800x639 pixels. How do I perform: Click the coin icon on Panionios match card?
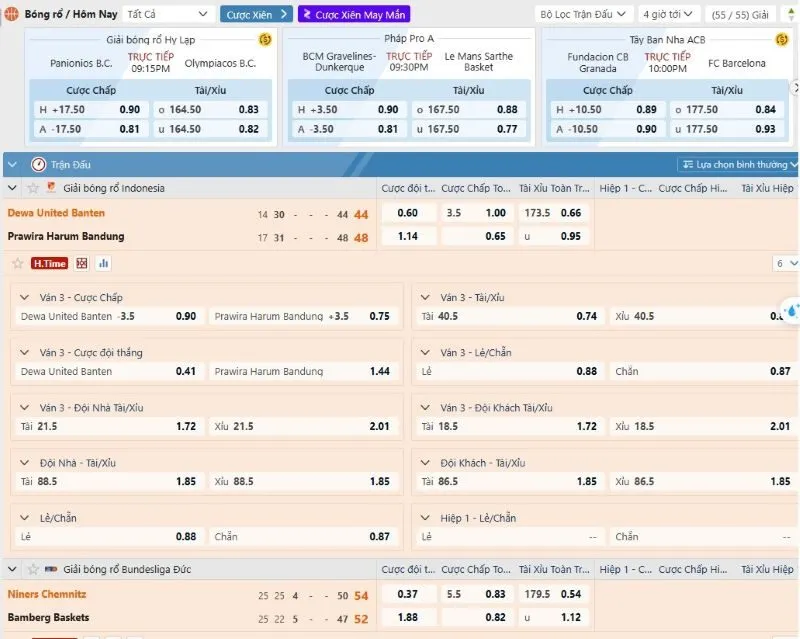265,39
